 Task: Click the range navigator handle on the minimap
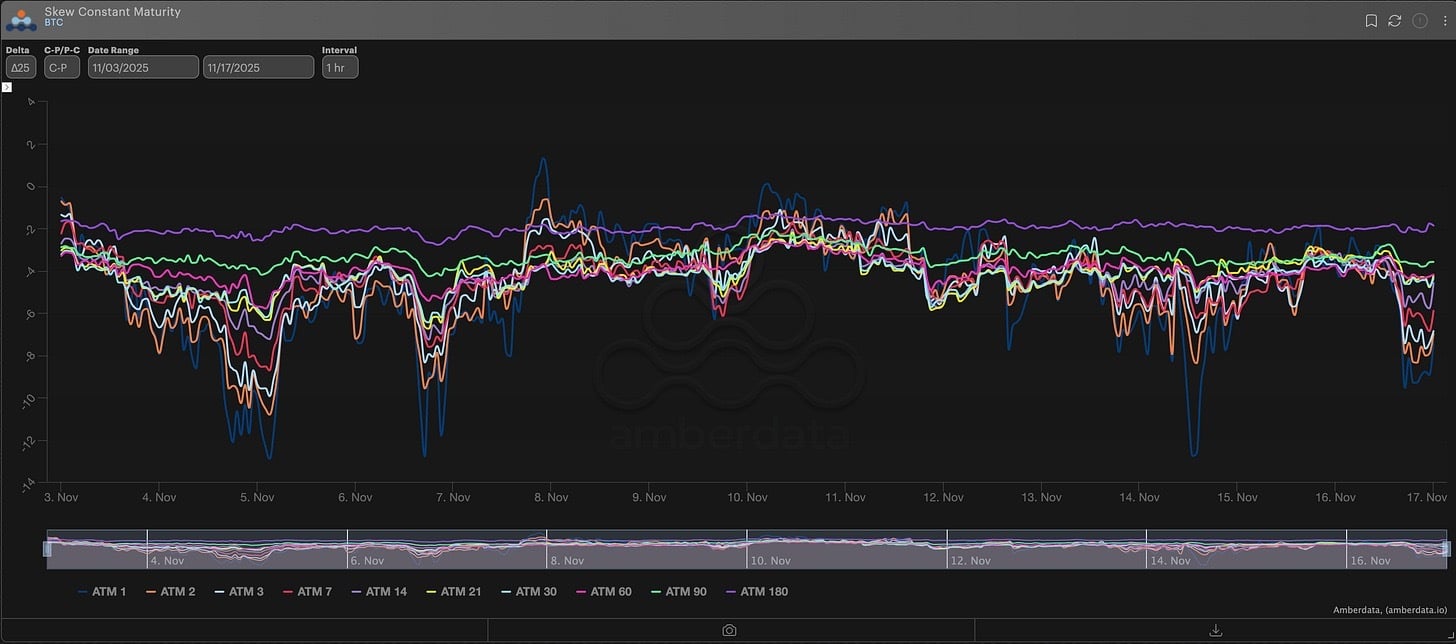pos(49,548)
